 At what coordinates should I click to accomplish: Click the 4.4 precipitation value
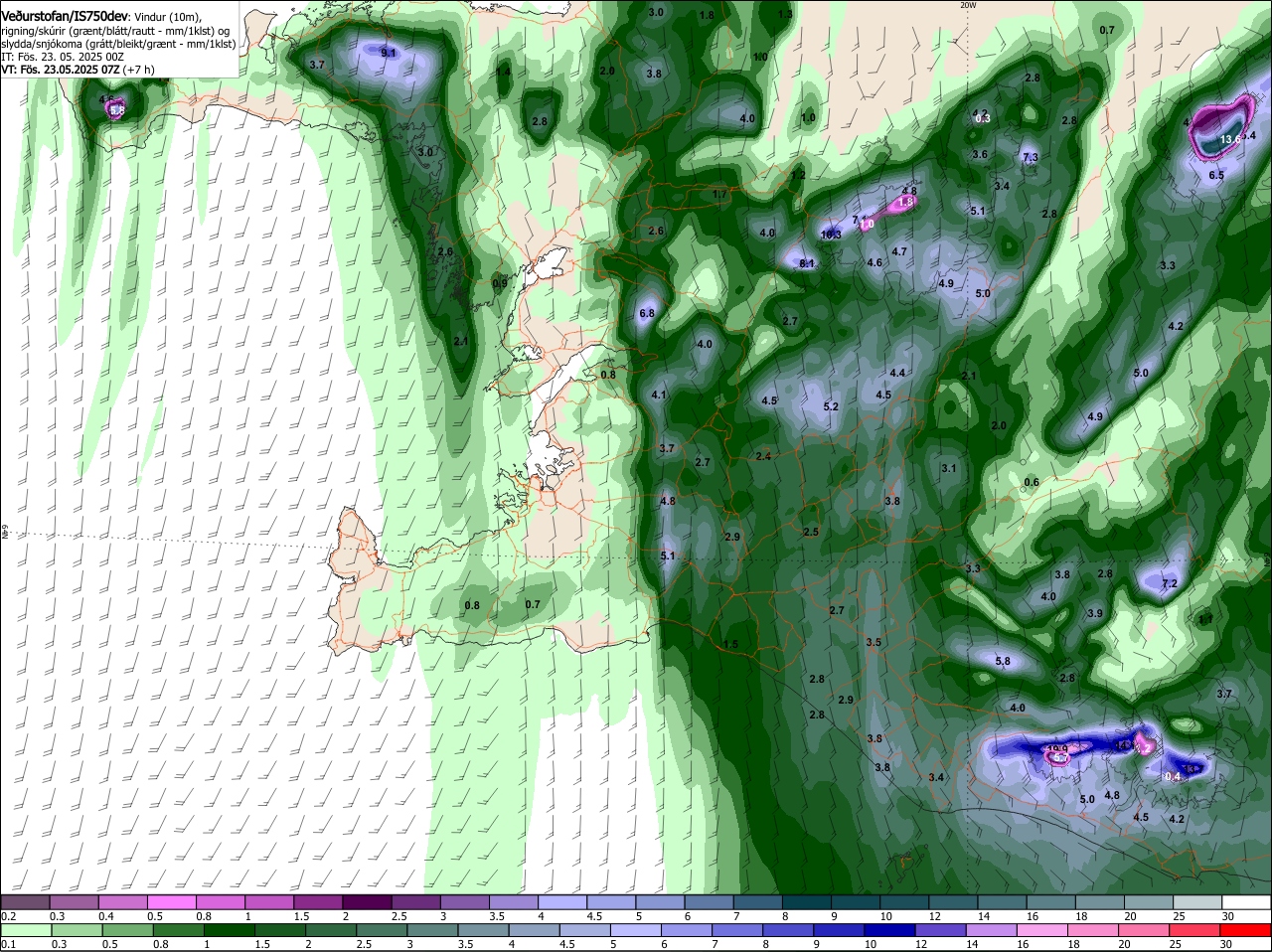[897, 373]
